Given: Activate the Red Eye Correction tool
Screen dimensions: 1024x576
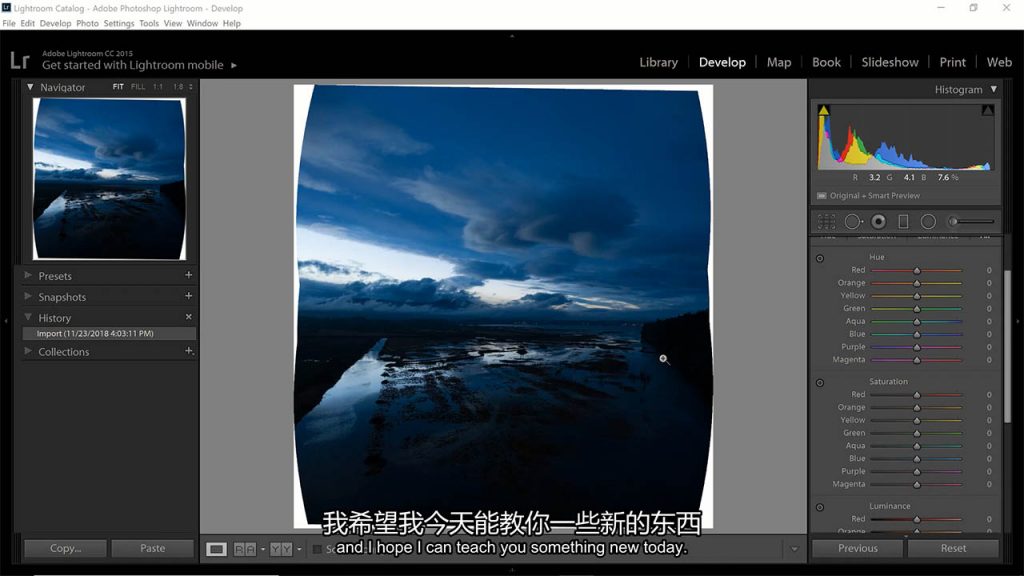Looking at the screenshot, I should (878, 222).
